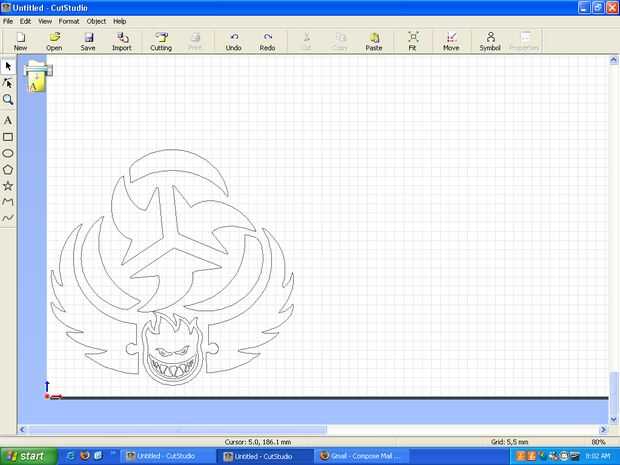620x465 pixels.
Task: Open a file with the Open icon
Action: click(x=54, y=42)
